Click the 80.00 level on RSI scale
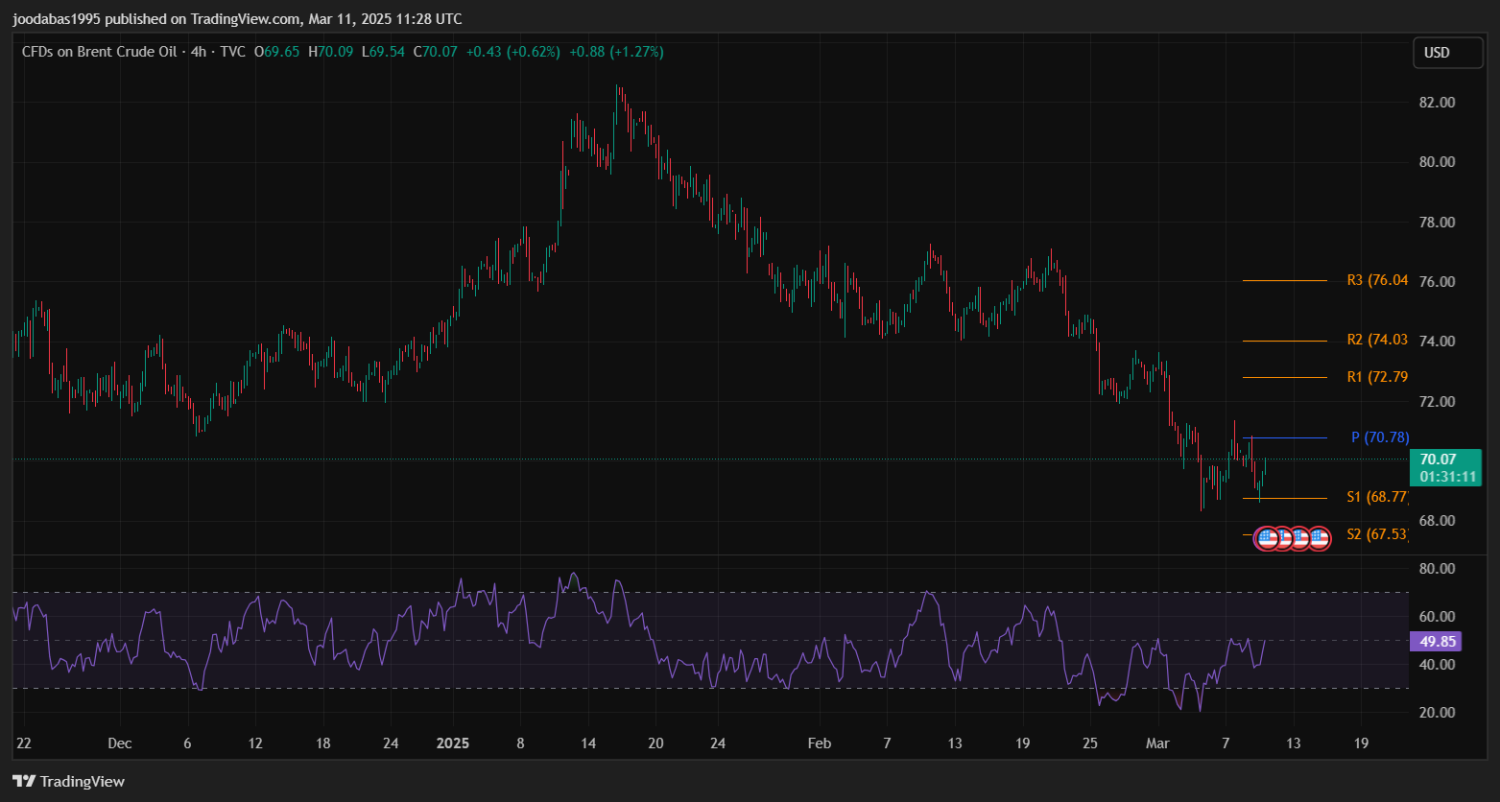This screenshot has height=802, width=1500. [x=1436, y=568]
